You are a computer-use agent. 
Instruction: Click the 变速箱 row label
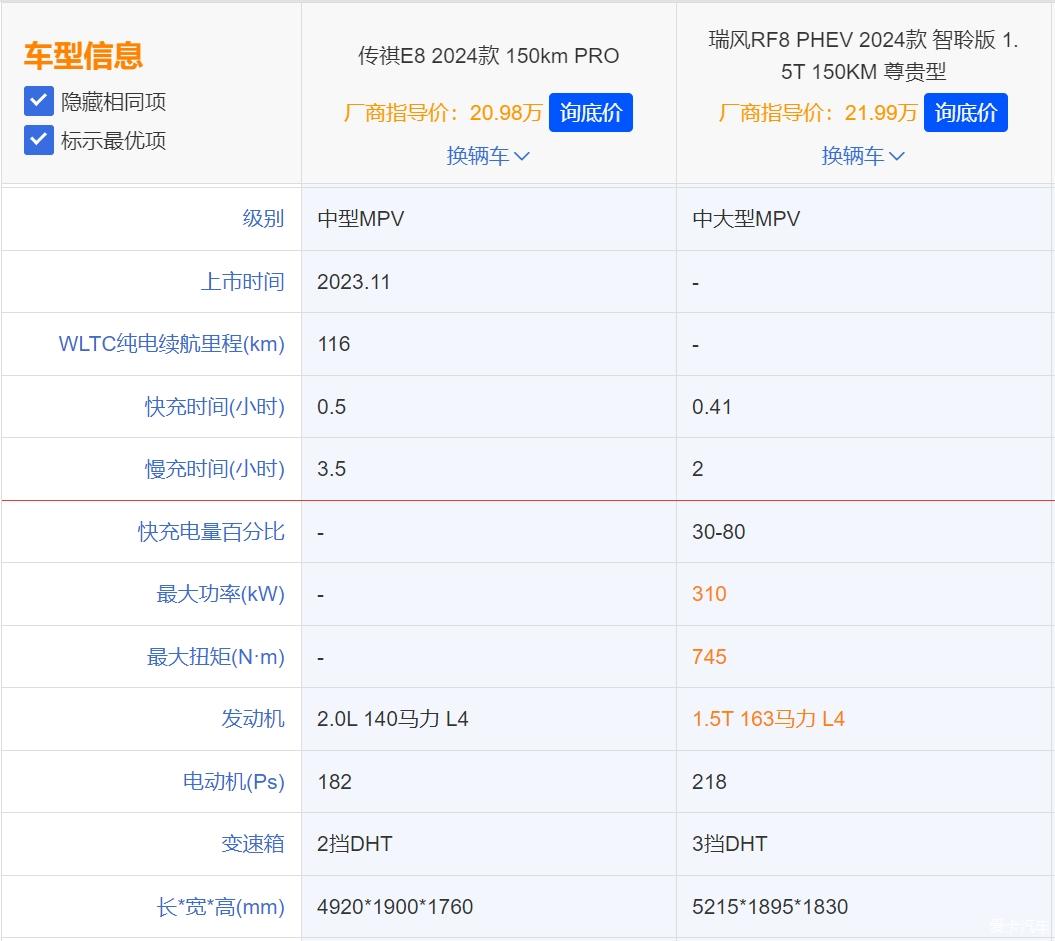253,844
